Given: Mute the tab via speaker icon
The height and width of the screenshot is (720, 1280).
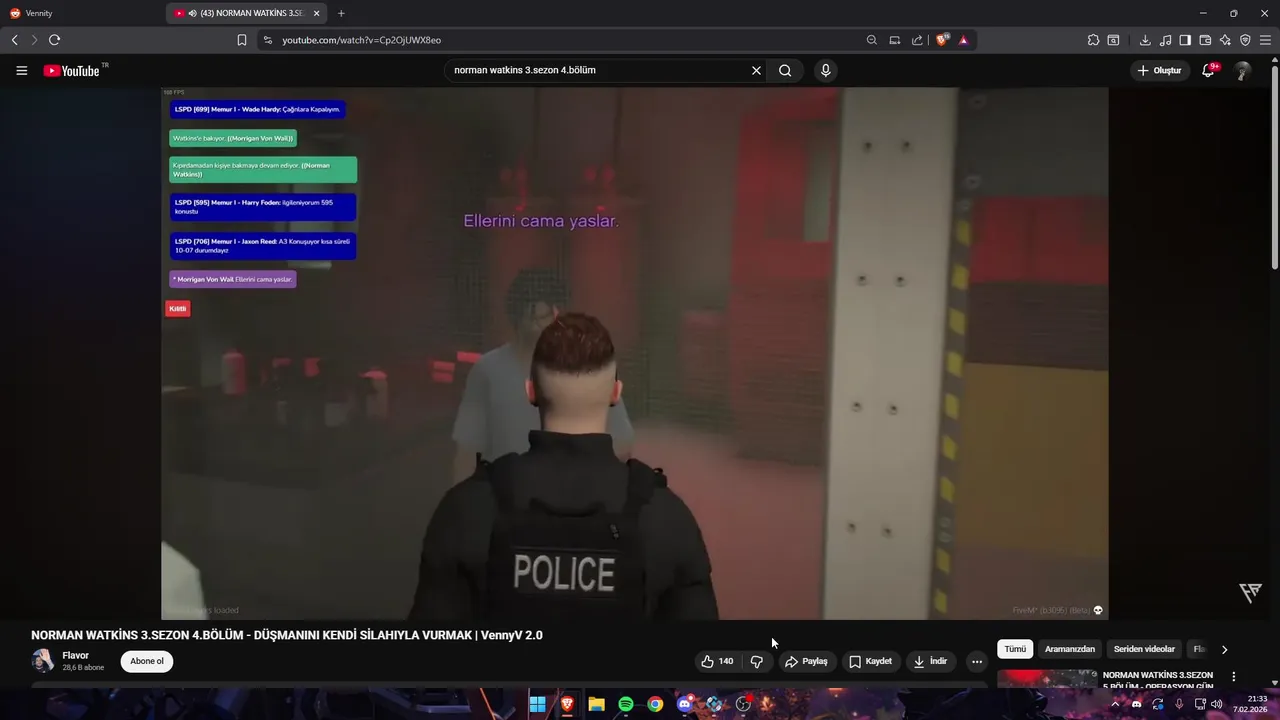Looking at the screenshot, I should pyautogui.click(x=192, y=13).
